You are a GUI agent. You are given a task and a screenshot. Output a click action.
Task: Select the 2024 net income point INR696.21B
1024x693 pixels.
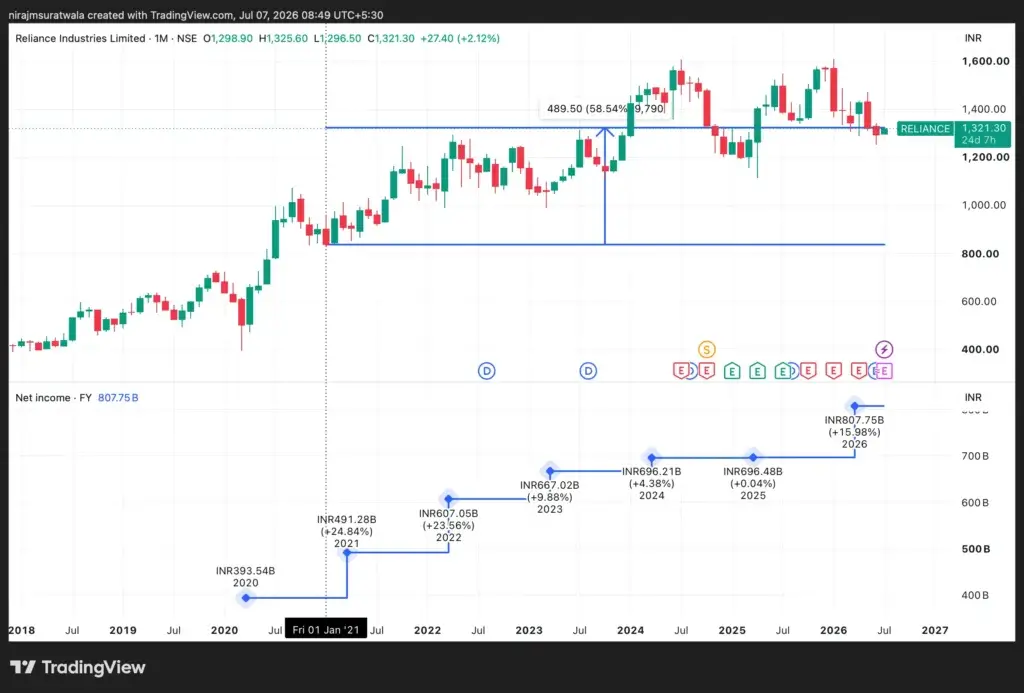pyautogui.click(x=651, y=457)
